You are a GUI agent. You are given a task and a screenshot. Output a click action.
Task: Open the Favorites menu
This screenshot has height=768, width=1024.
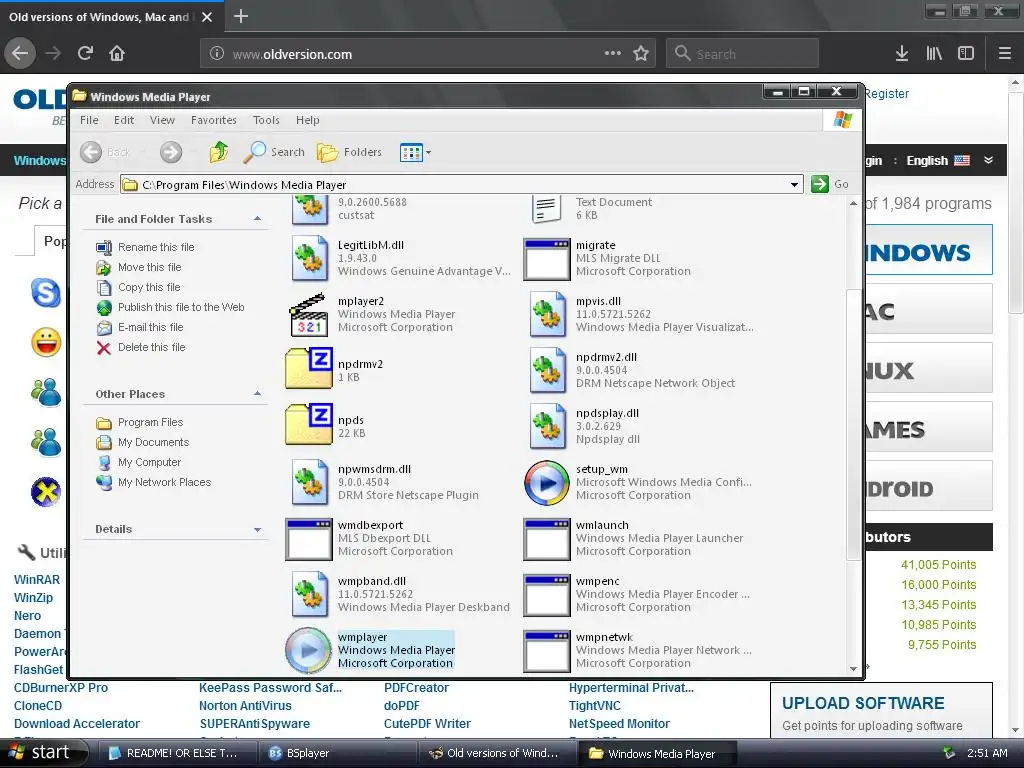coord(214,120)
